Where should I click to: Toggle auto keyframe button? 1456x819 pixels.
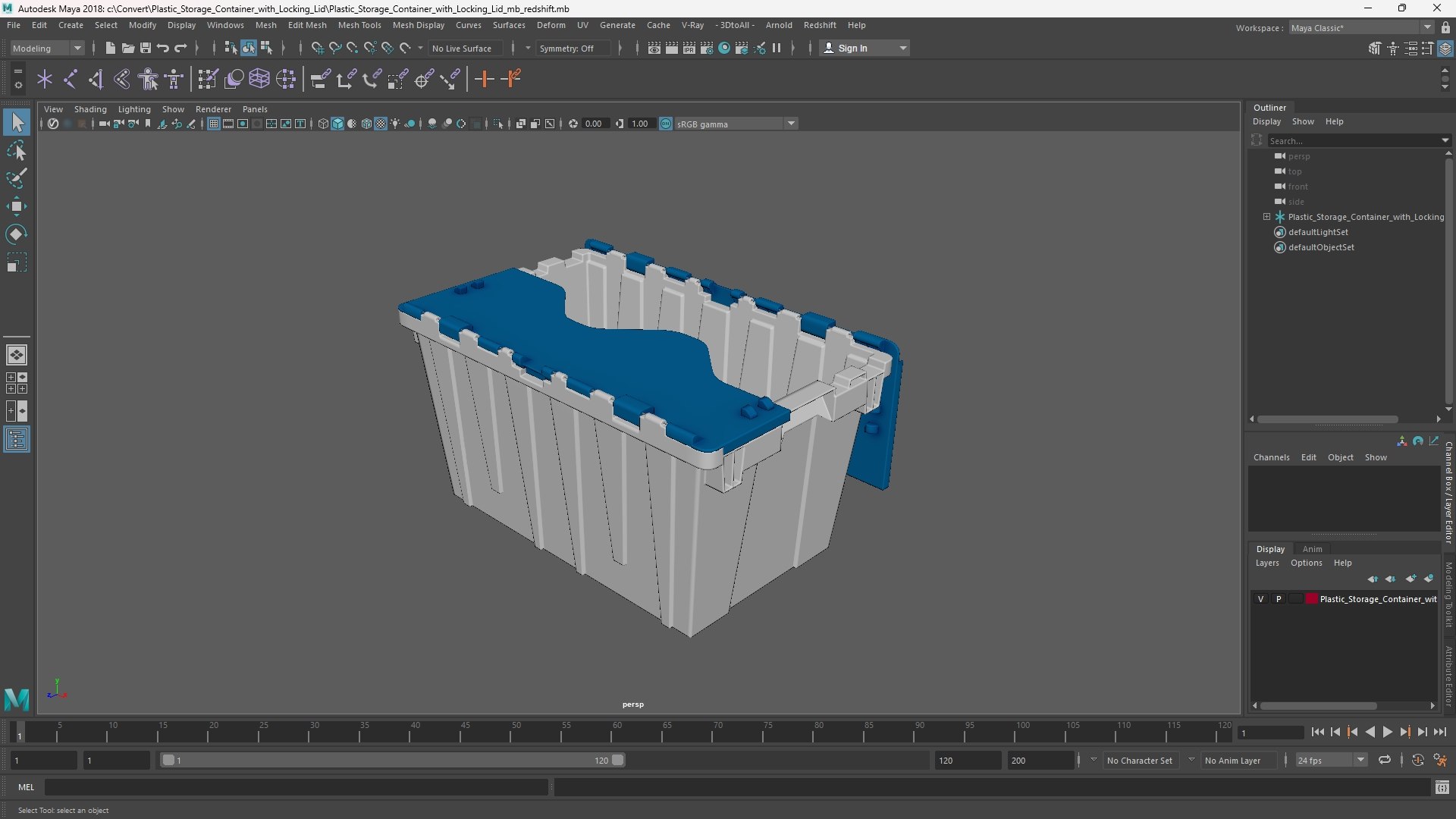[x=1417, y=760]
